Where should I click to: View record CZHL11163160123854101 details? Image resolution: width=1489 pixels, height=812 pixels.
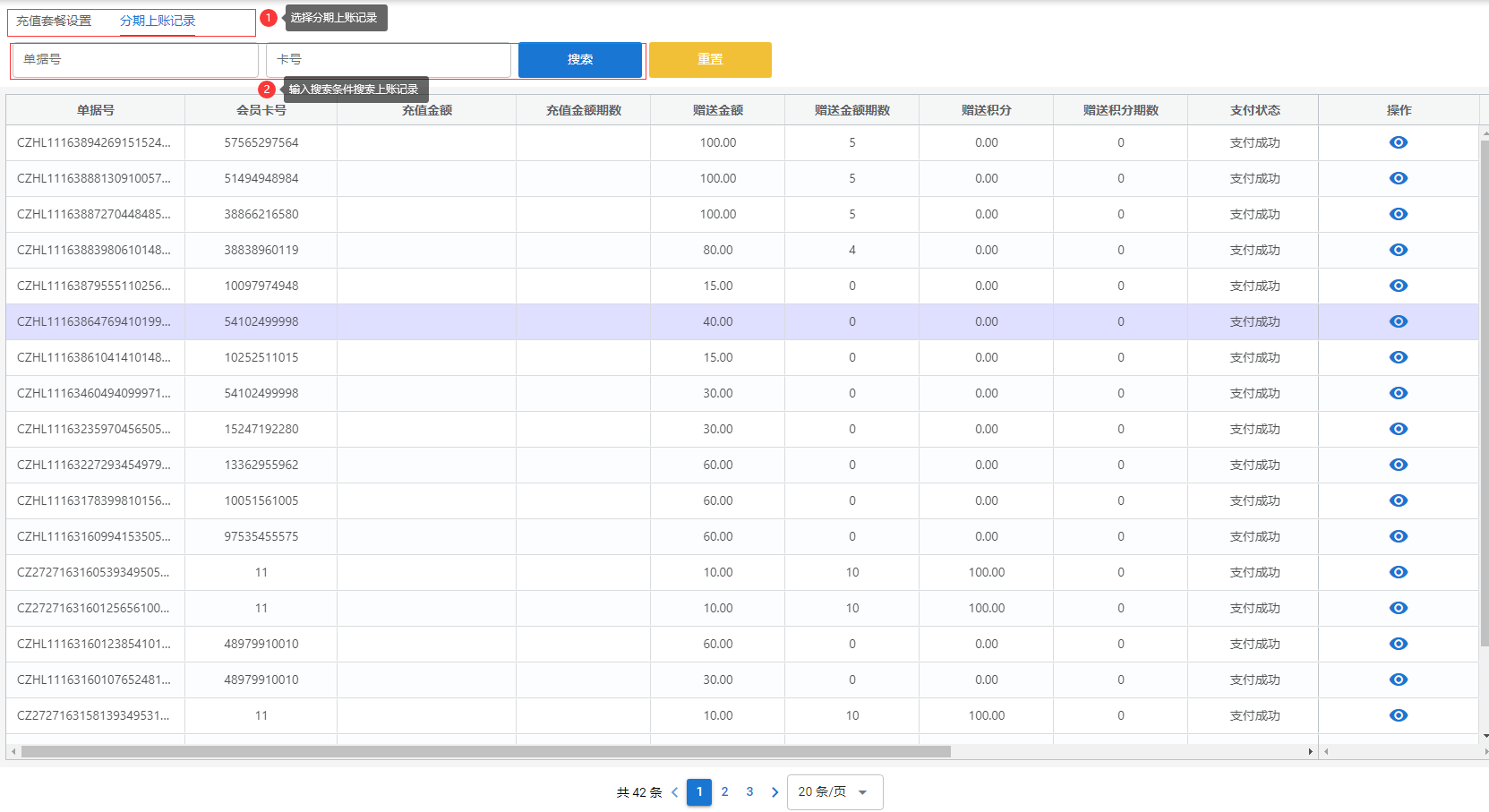[x=1398, y=644]
